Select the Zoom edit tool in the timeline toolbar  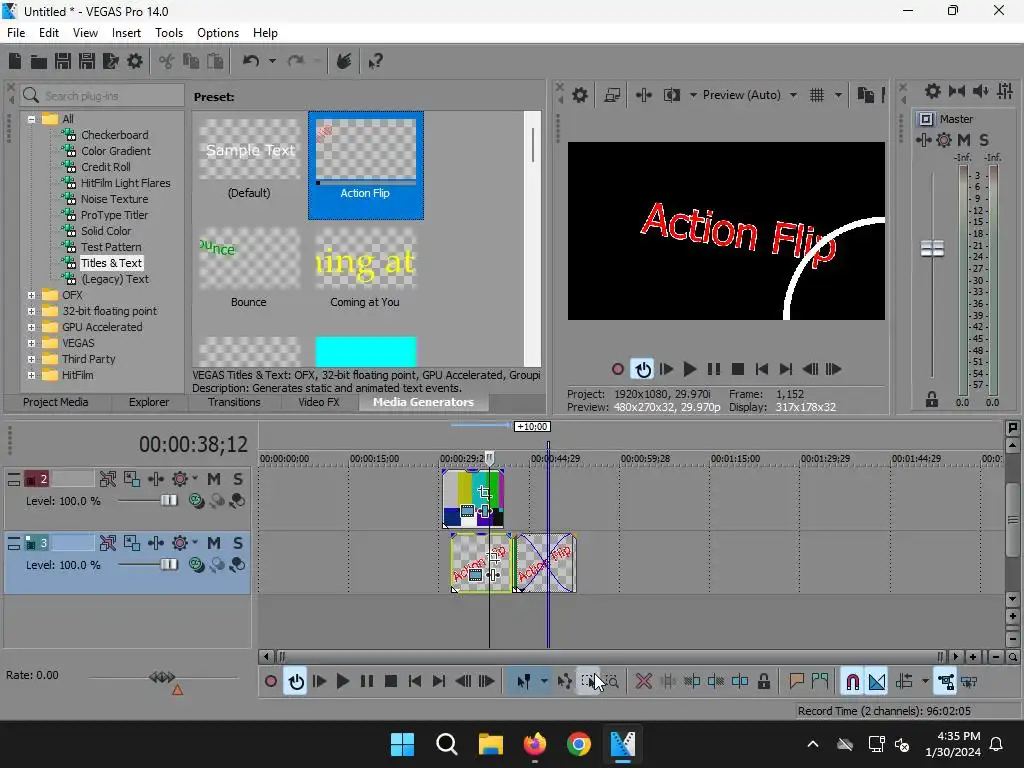click(x=612, y=682)
